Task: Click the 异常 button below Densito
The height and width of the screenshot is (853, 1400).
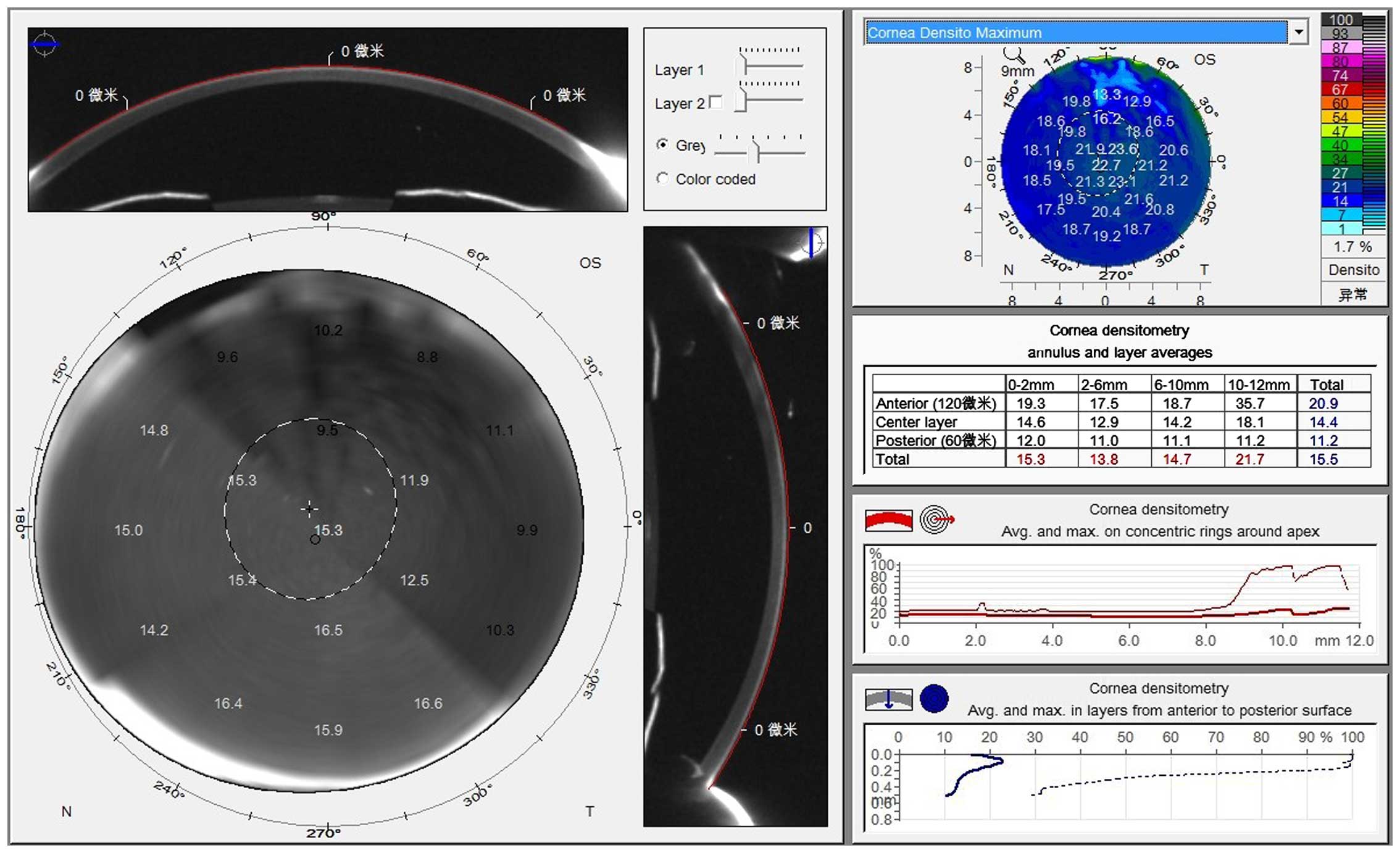Action: pyautogui.click(x=1353, y=294)
